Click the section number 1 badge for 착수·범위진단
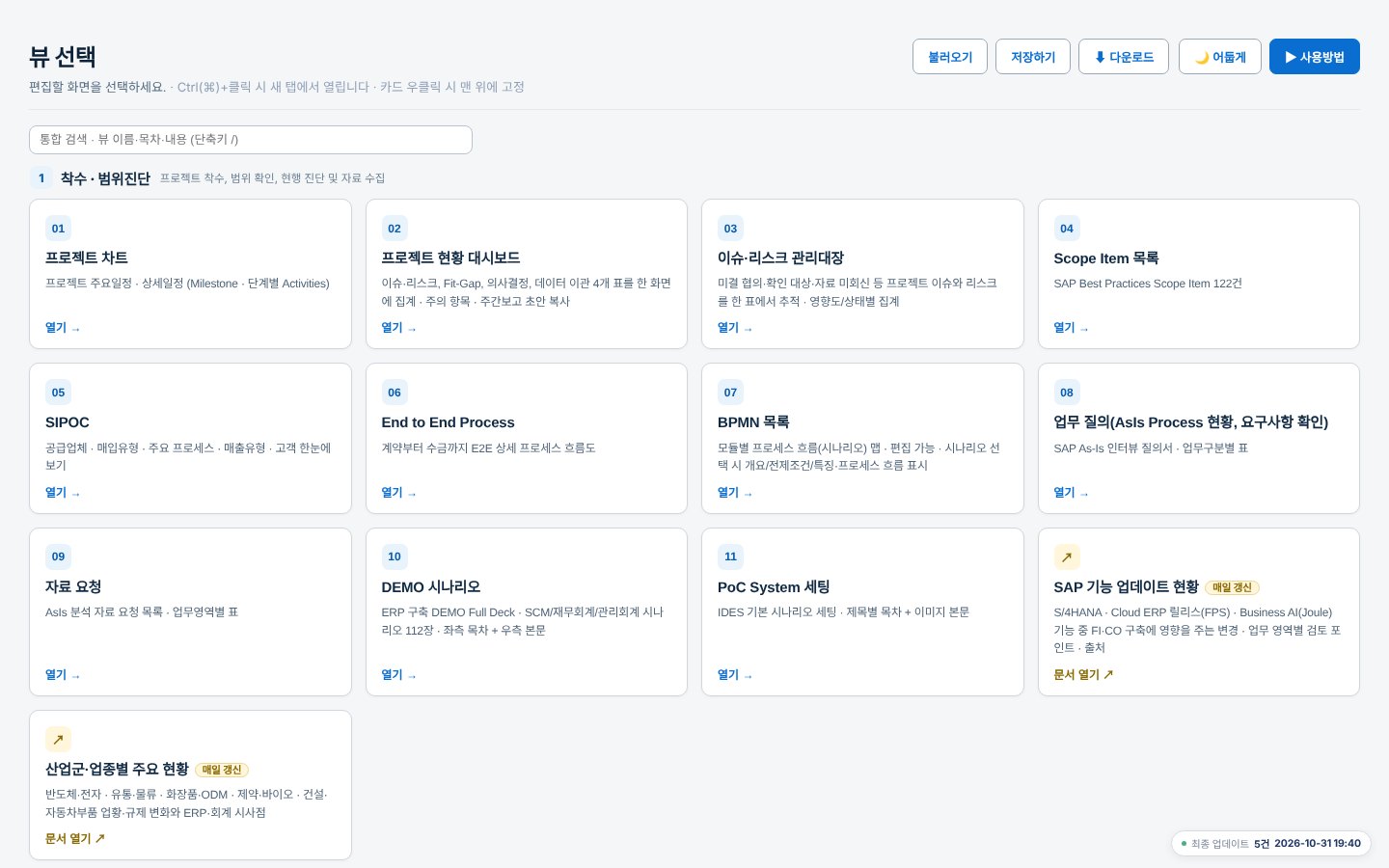Image resolution: width=1389 pixels, height=868 pixels. tap(41, 178)
